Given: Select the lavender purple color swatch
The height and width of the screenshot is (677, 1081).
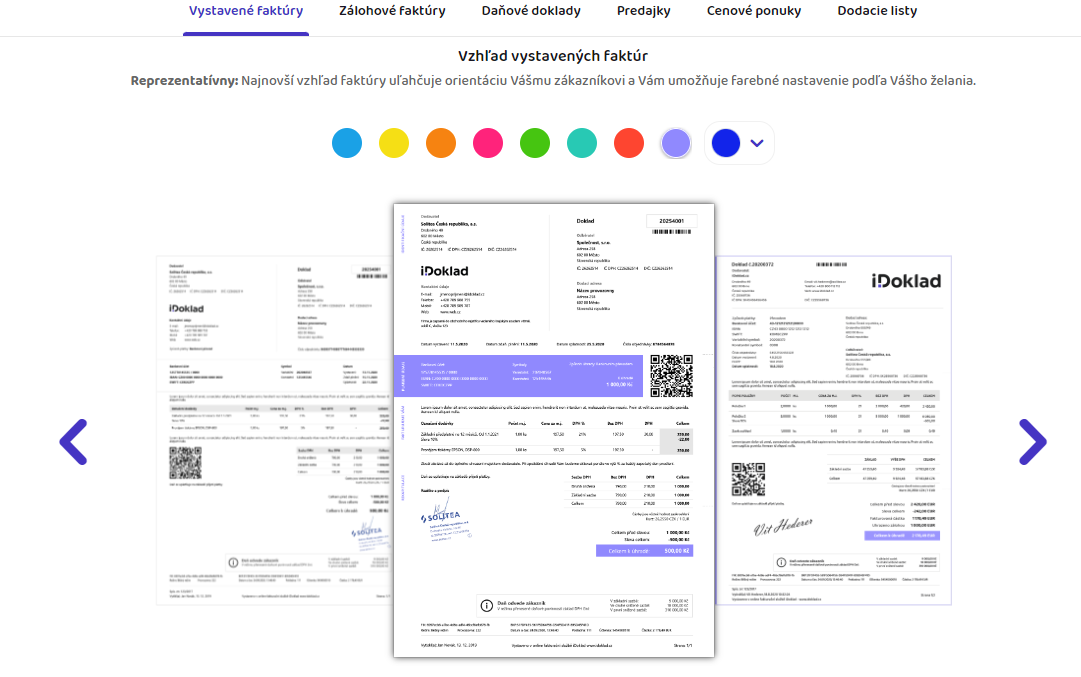Looking at the screenshot, I should tap(676, 143).
